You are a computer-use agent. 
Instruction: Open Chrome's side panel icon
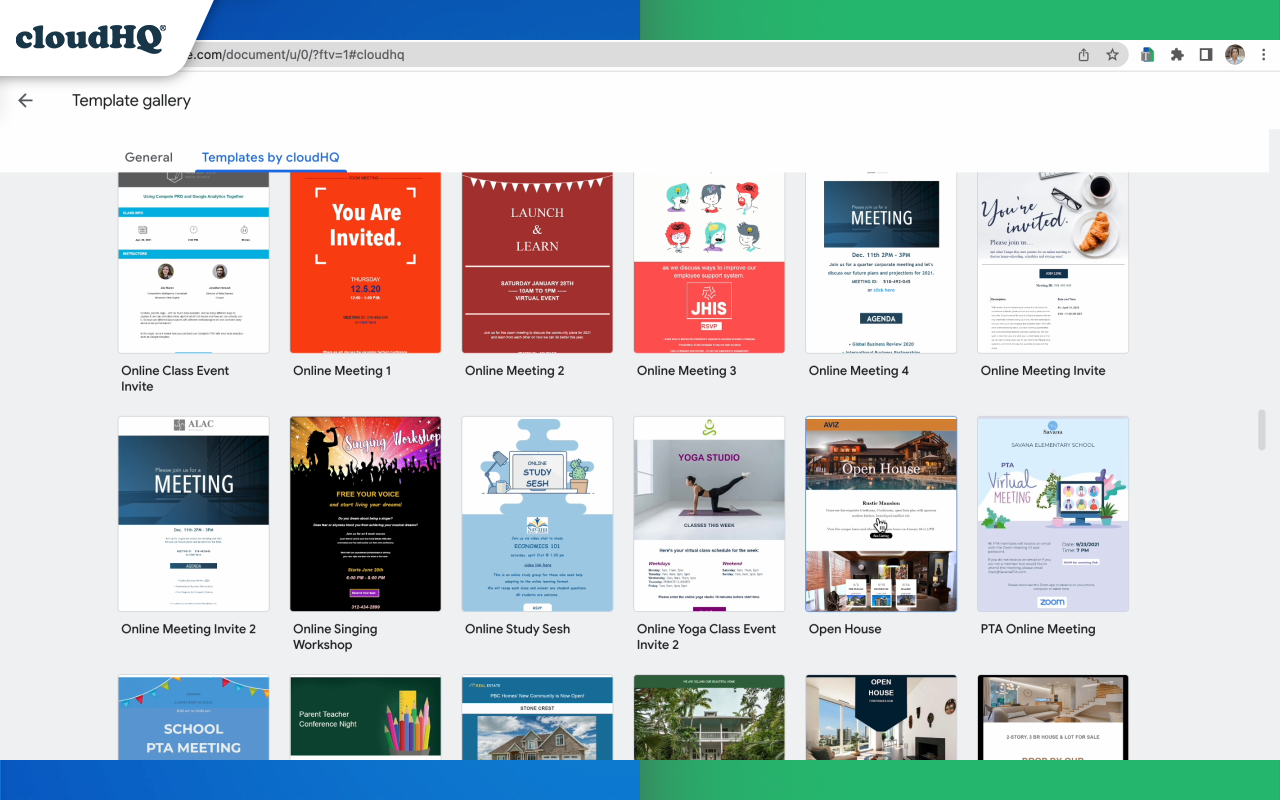click(x=1207, y=54)
